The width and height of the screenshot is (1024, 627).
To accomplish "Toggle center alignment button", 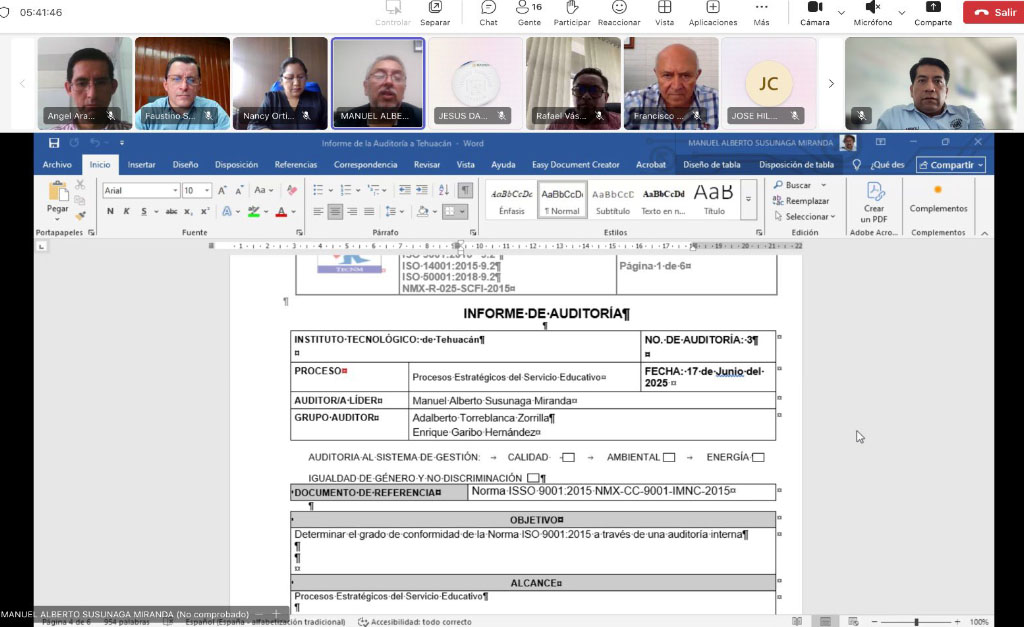I will coord(335,211).
